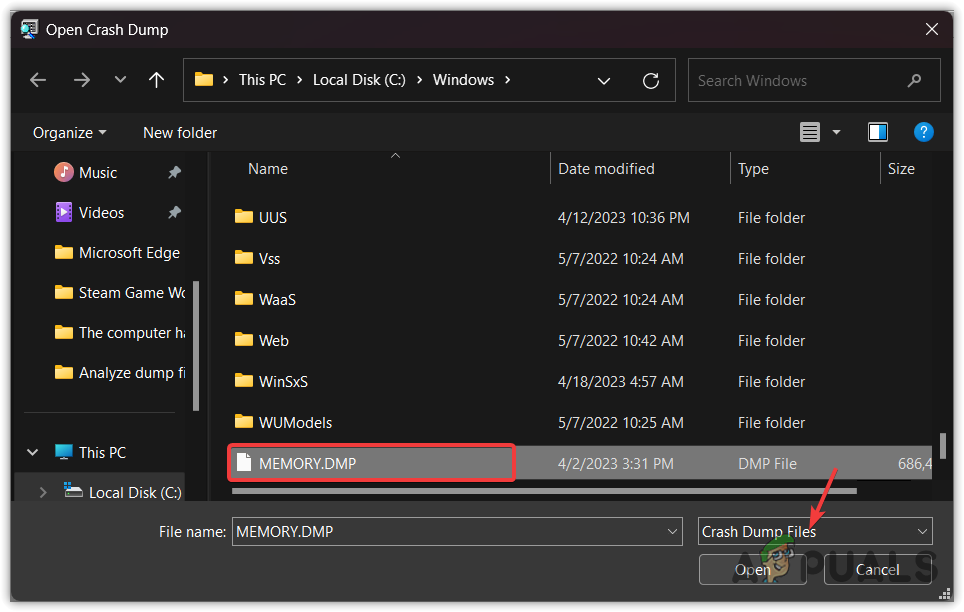Expand the chevron after This PC breadcrumb
Image resolution: width=964 pixels, height=612 pixels.
coord(299,80)
